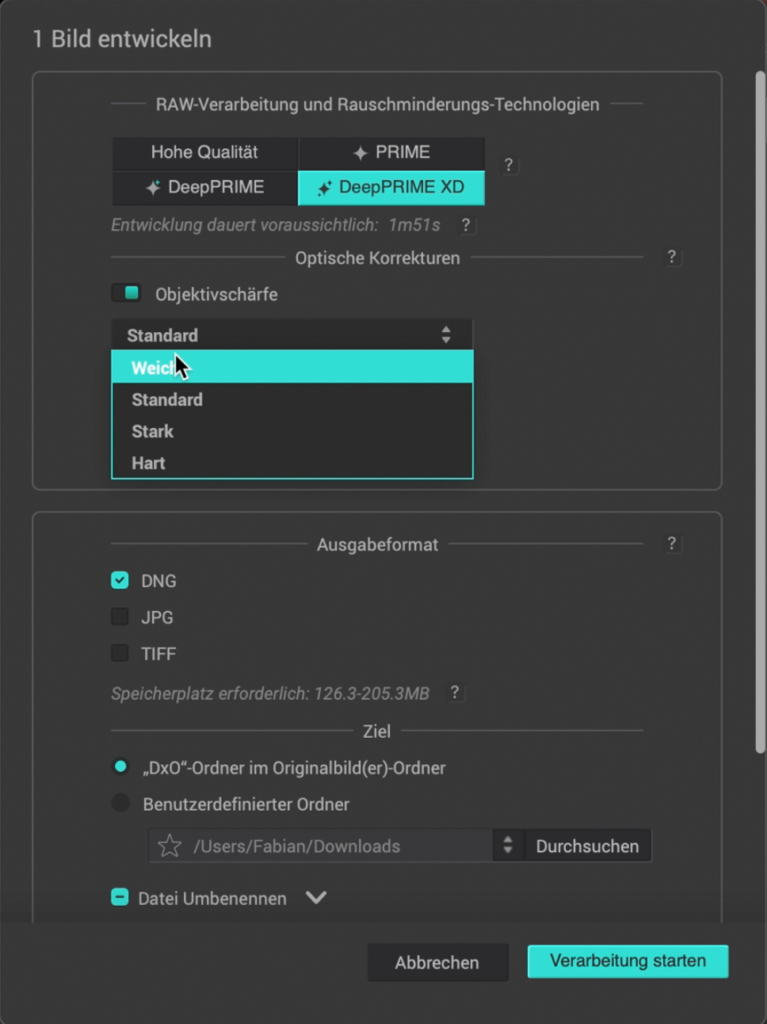Click help icon next to Speicherplatz erforderlich

point(455,692)
